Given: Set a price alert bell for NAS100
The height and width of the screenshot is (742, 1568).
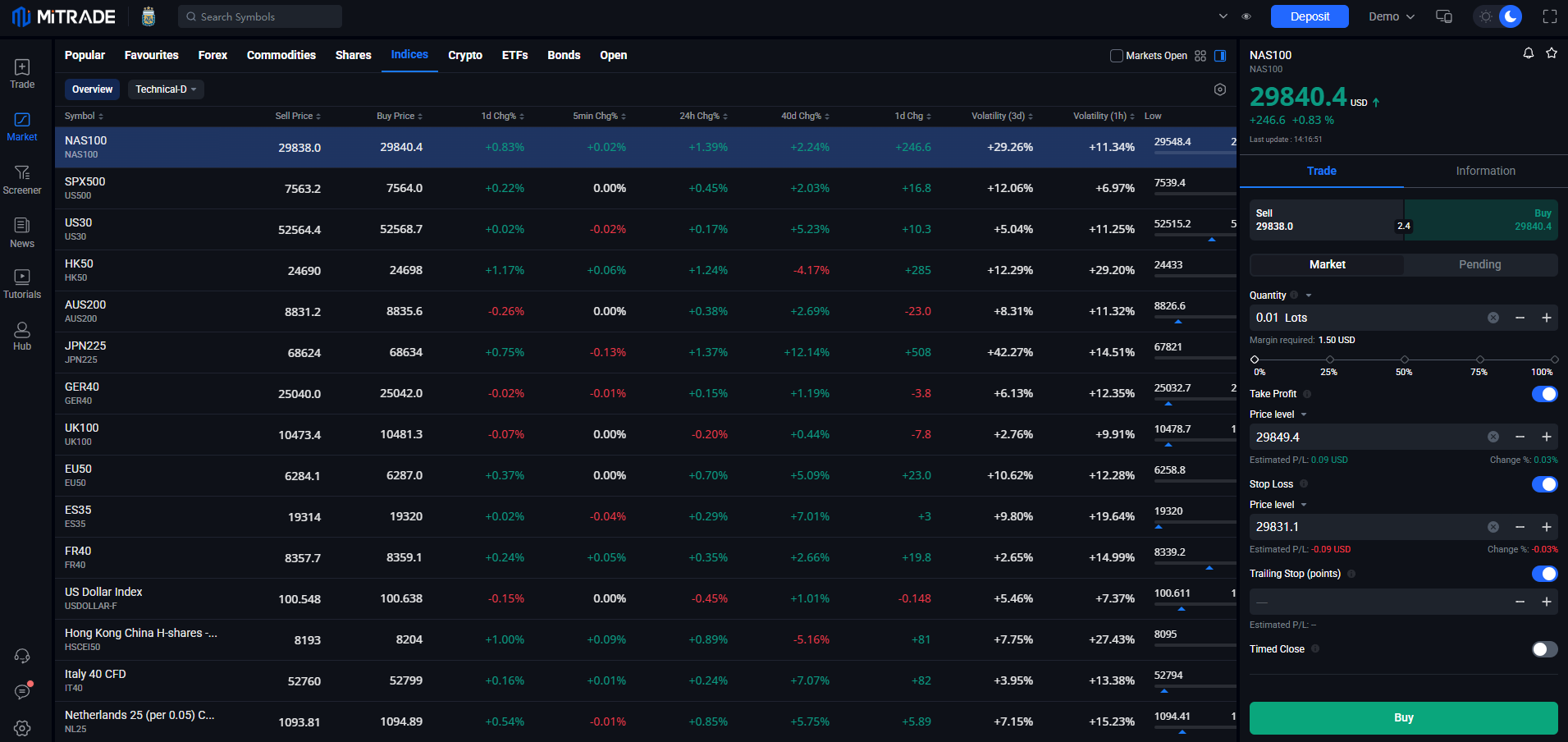Looking at the screenshot, I should tap(1529, 53).
